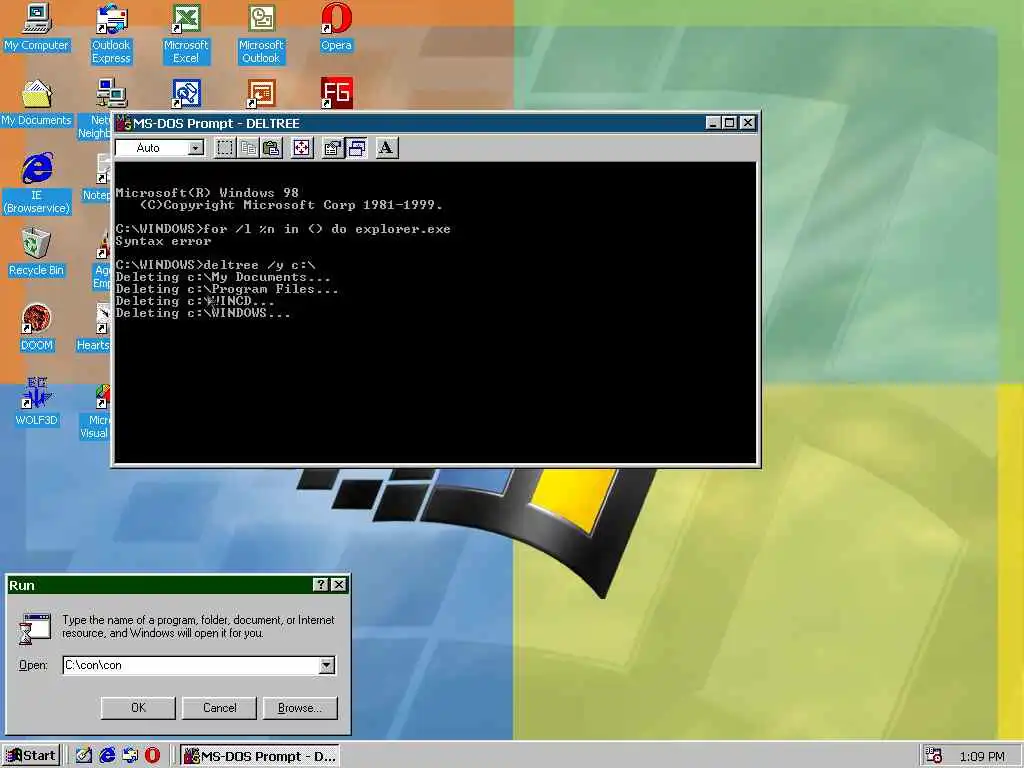The width and height of the screenshot is (1024, 768).
Task: Click the 'Syntax error' line in console
Action: 163,241
